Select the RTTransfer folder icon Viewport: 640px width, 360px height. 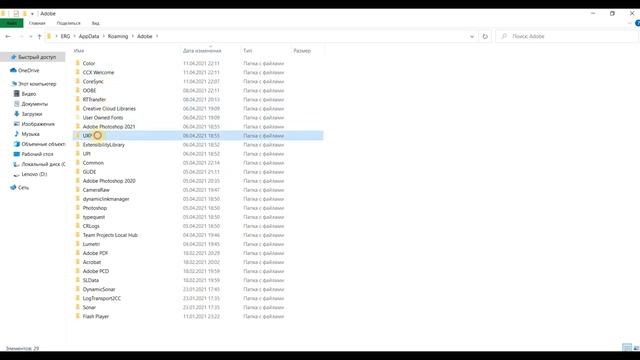point(78,99)
